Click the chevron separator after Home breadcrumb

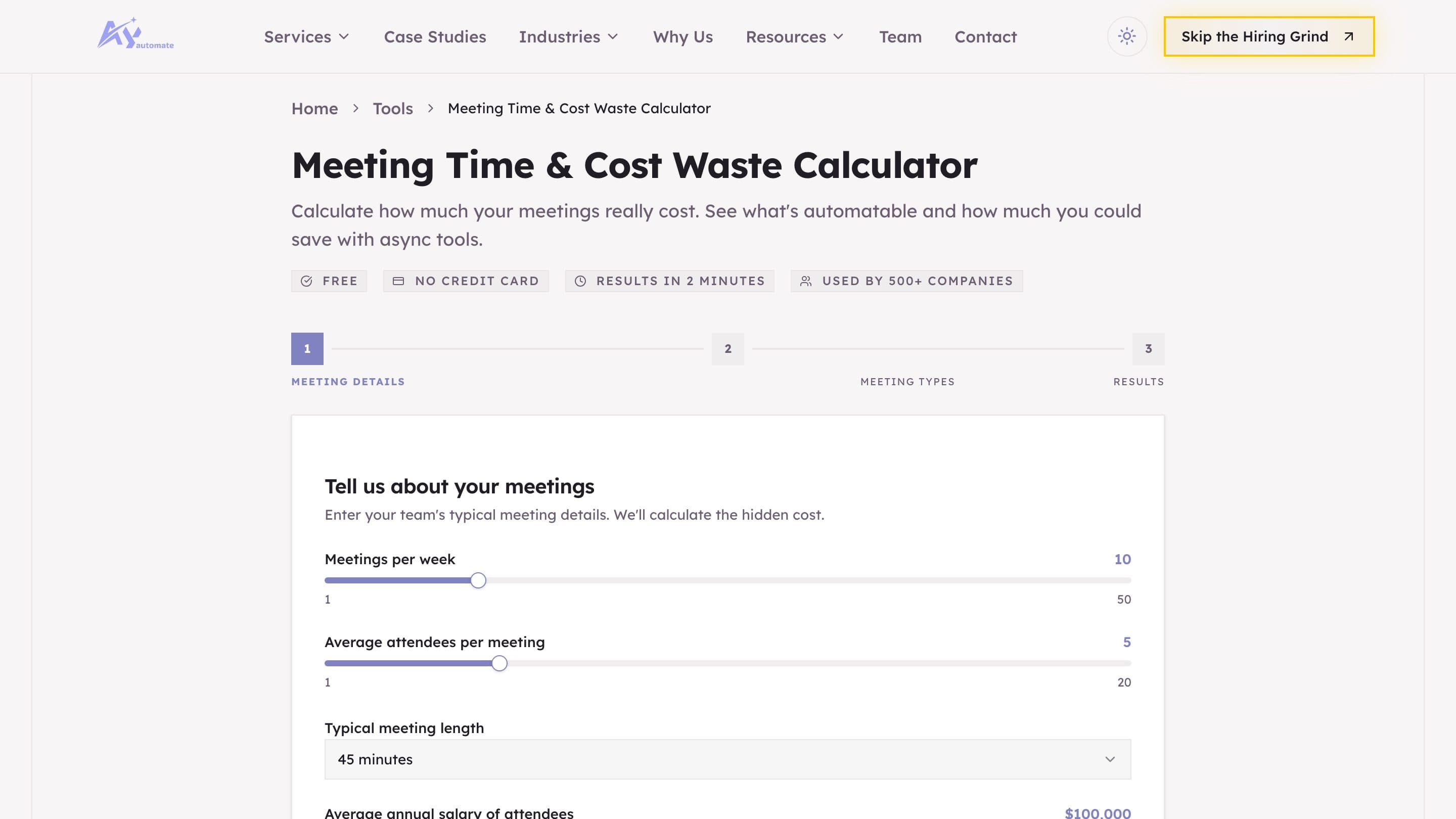(x=355, y=108)
